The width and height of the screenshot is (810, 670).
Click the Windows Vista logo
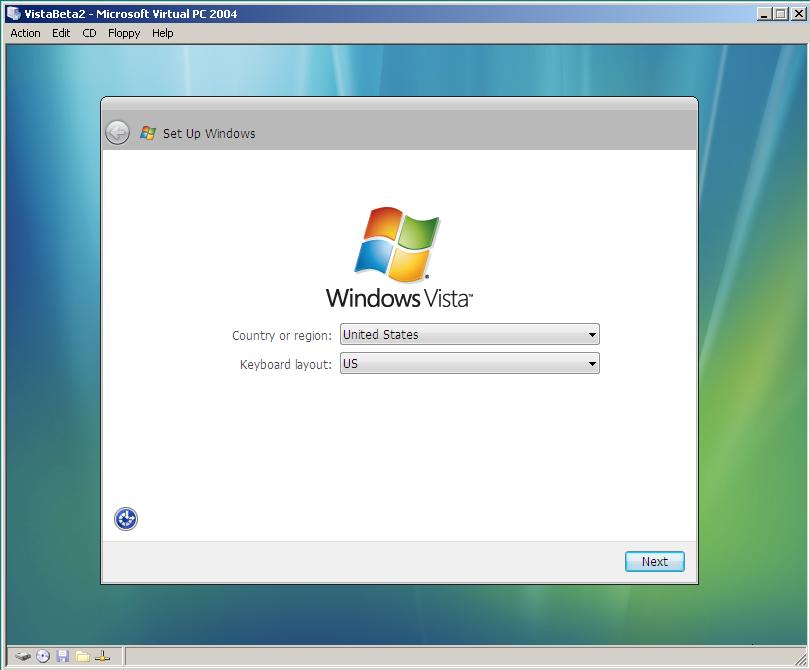tap(399, 257)
